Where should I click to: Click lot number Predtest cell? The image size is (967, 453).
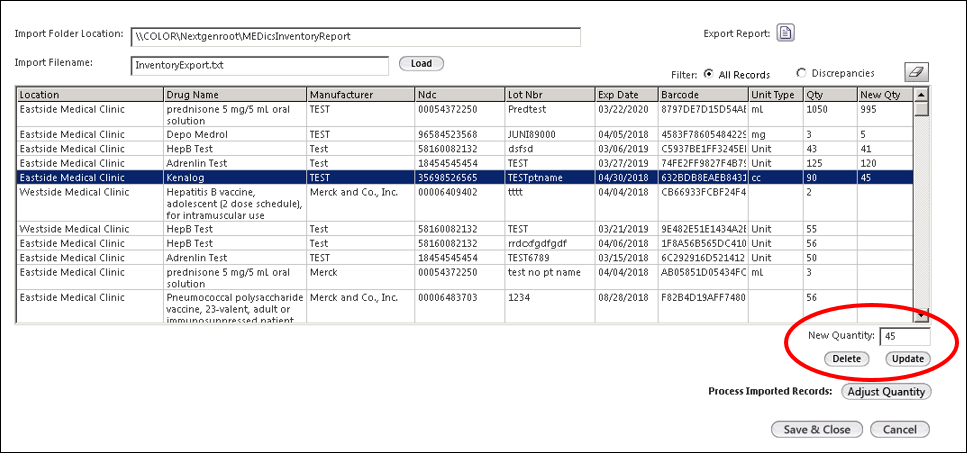tap(550, 115)
